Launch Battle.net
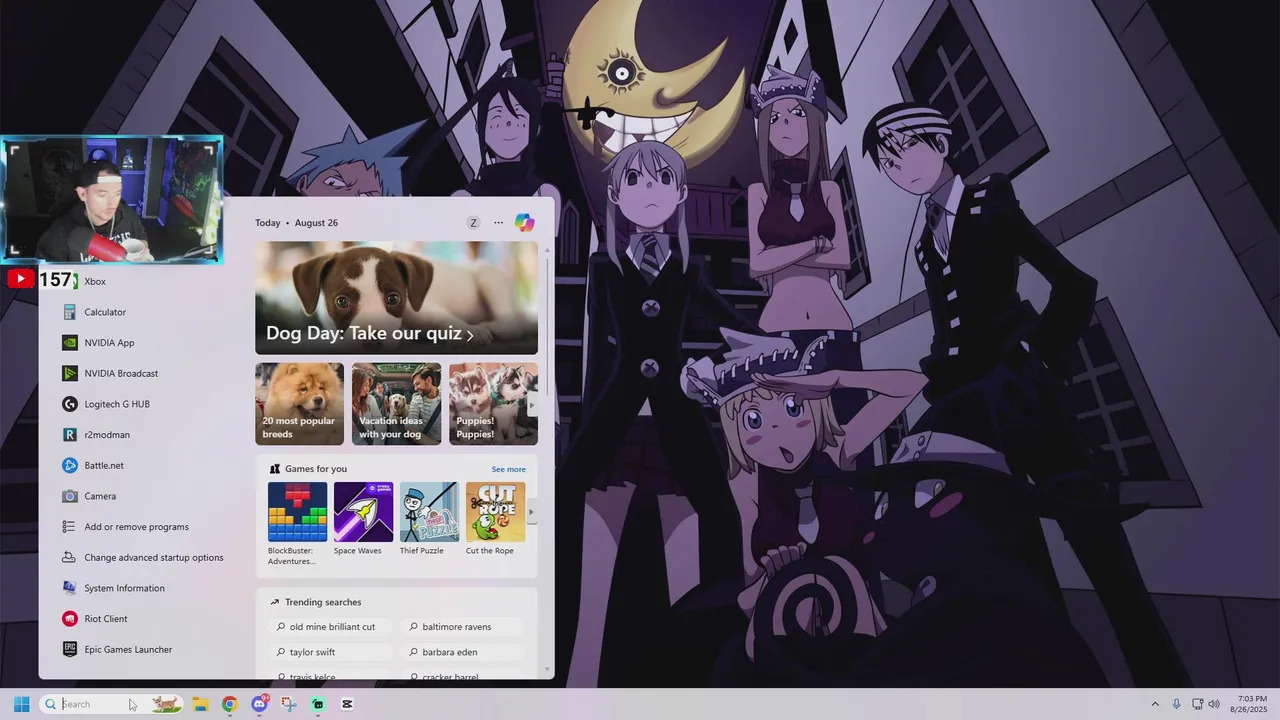Screen dimensions: 1280x720 (x=104, y=465)
